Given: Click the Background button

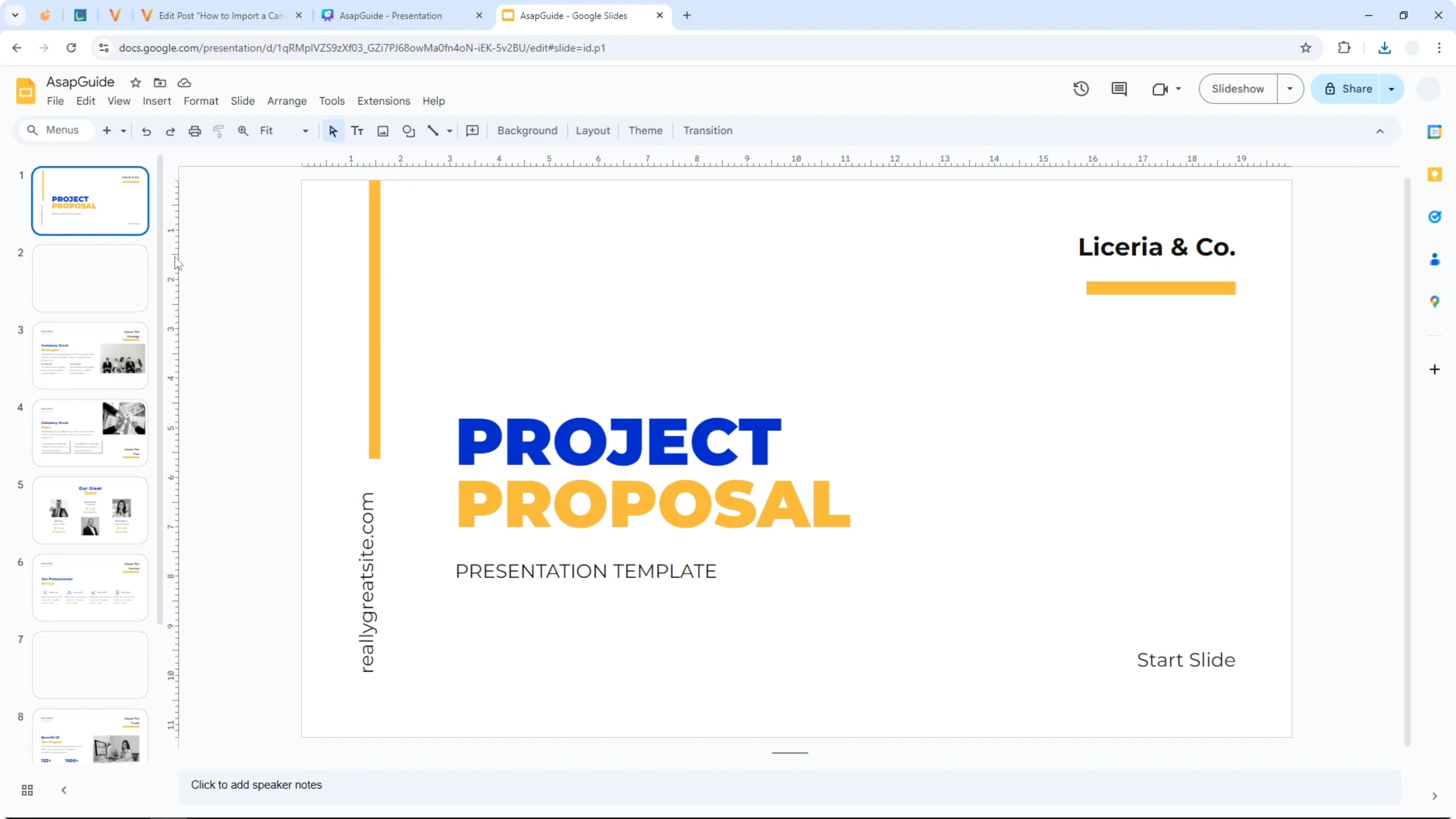Looking at the screenshot, I should tap(527, 131).
